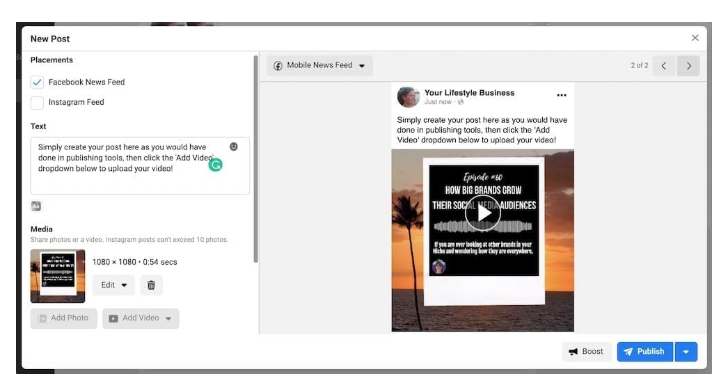Screen dimensions: 722x375
Task: Enable Instagram Feed placement checkbox
Action: 37,102
